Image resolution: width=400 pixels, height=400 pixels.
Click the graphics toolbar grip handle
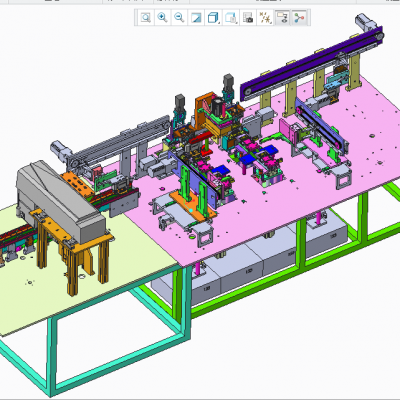136,17
